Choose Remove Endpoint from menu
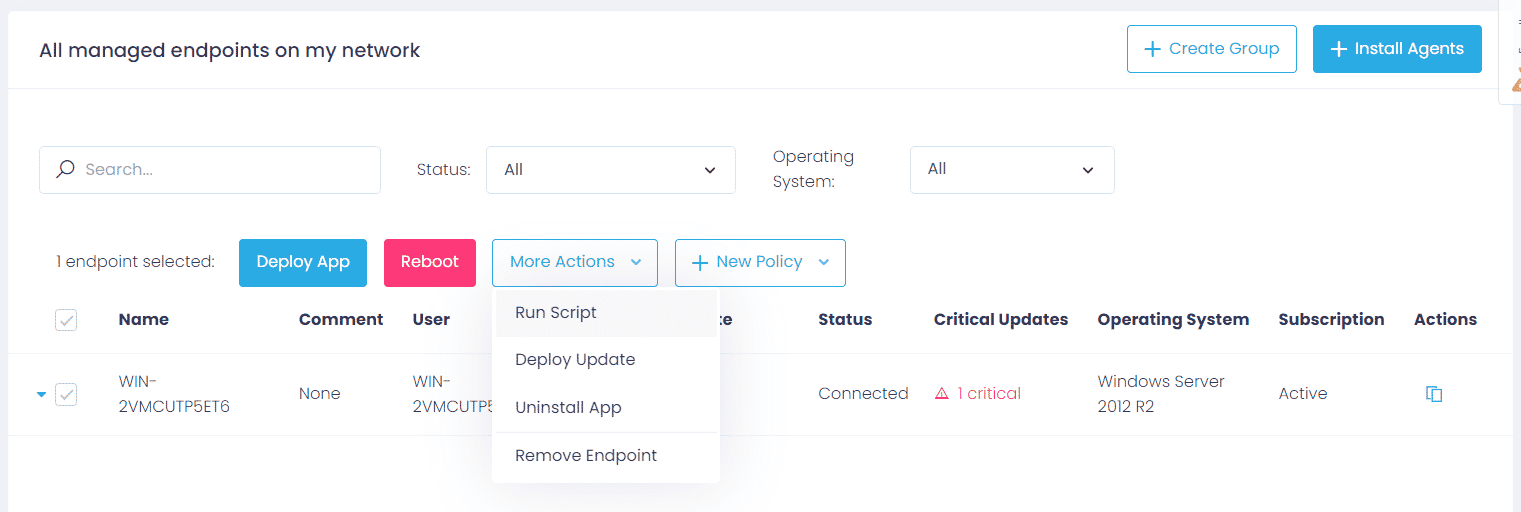 point(586,456)
